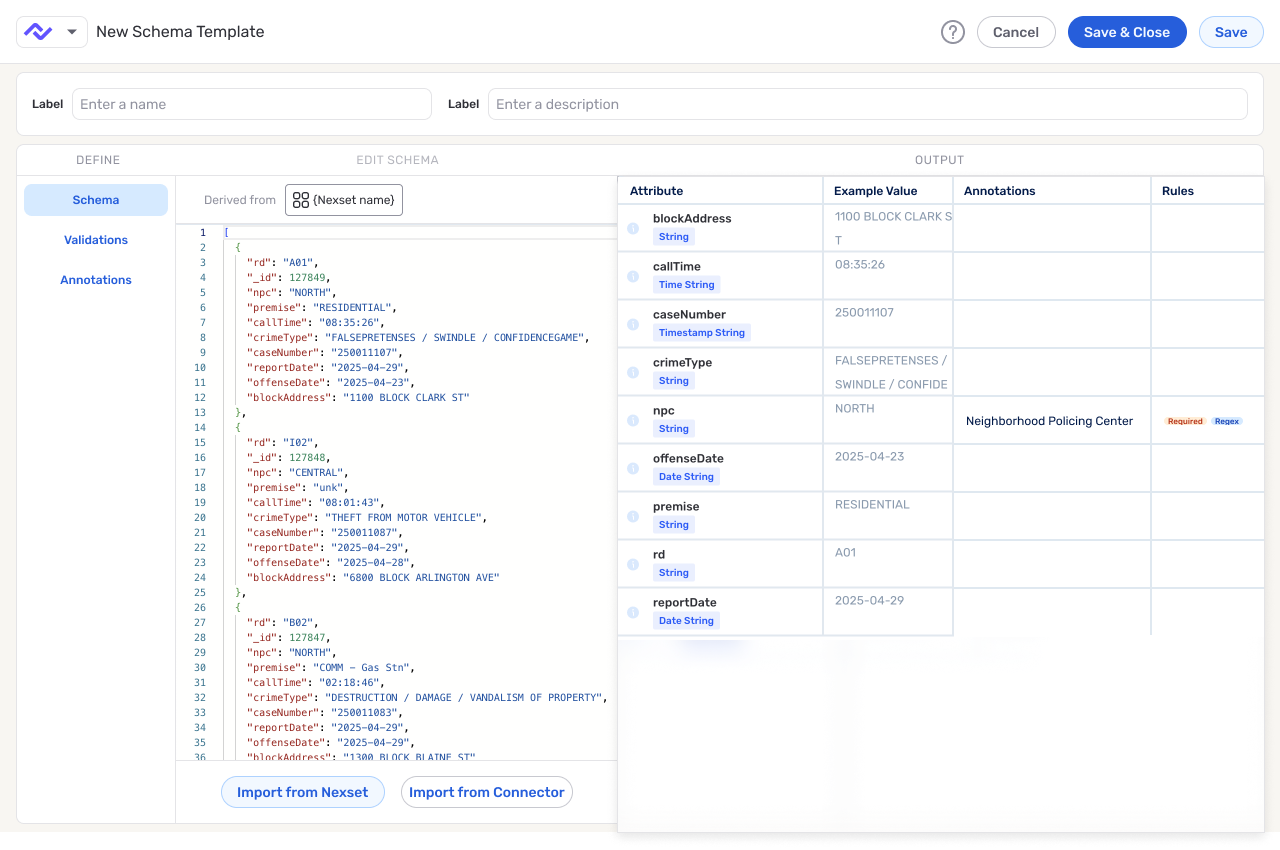The width and height of the screenshot is (1280, 850).
Task: Click Import from Connector
Action: [487, 791]
